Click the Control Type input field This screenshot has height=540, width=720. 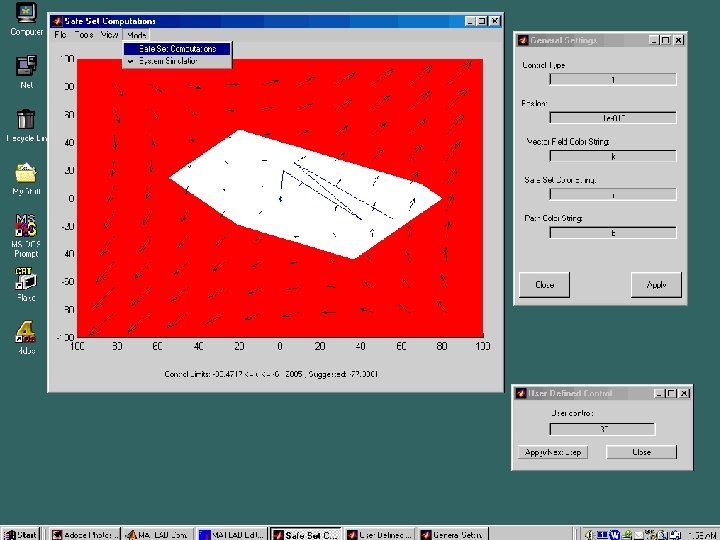613,80
